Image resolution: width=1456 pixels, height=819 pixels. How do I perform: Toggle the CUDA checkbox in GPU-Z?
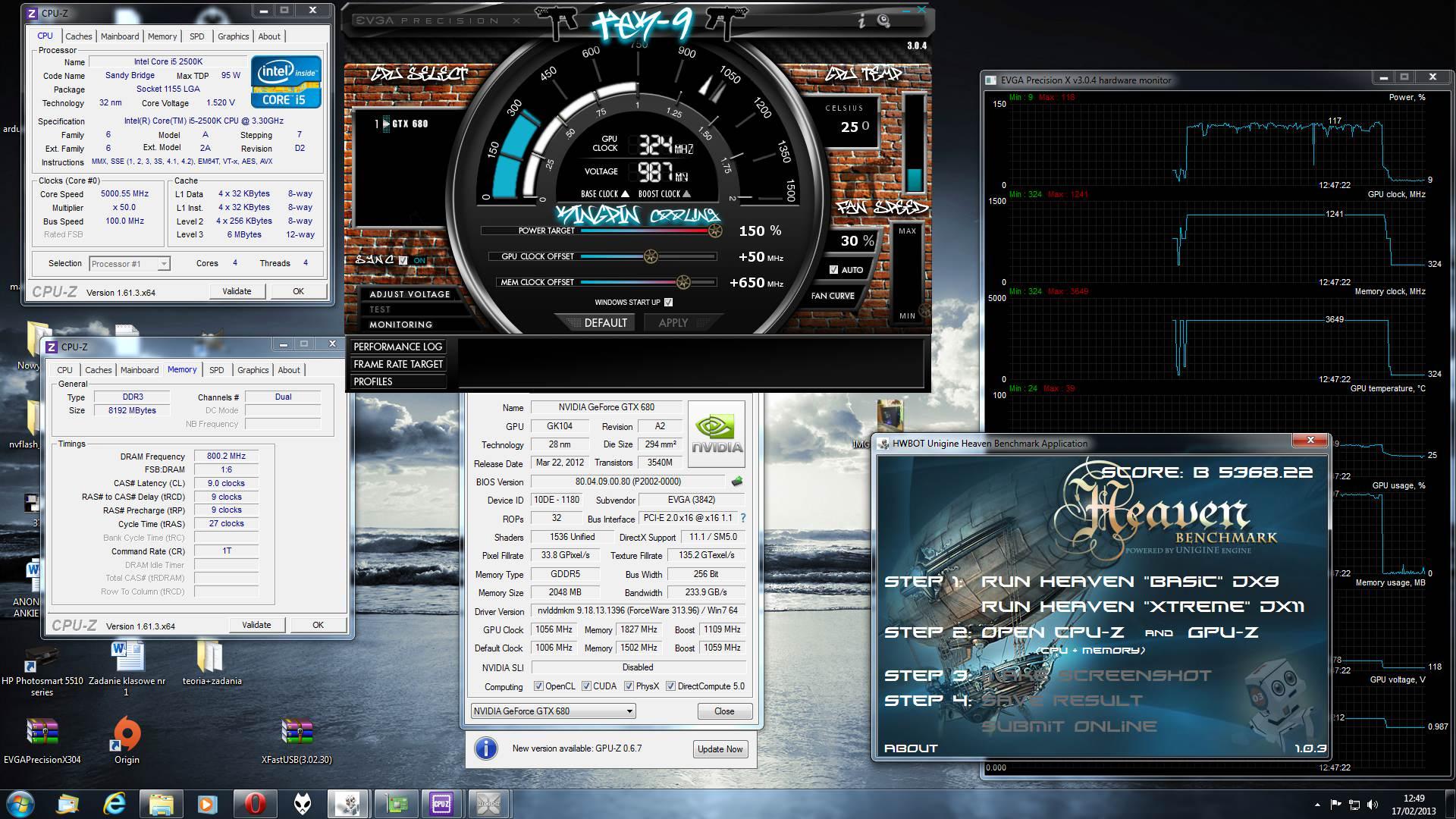point(586,686)
